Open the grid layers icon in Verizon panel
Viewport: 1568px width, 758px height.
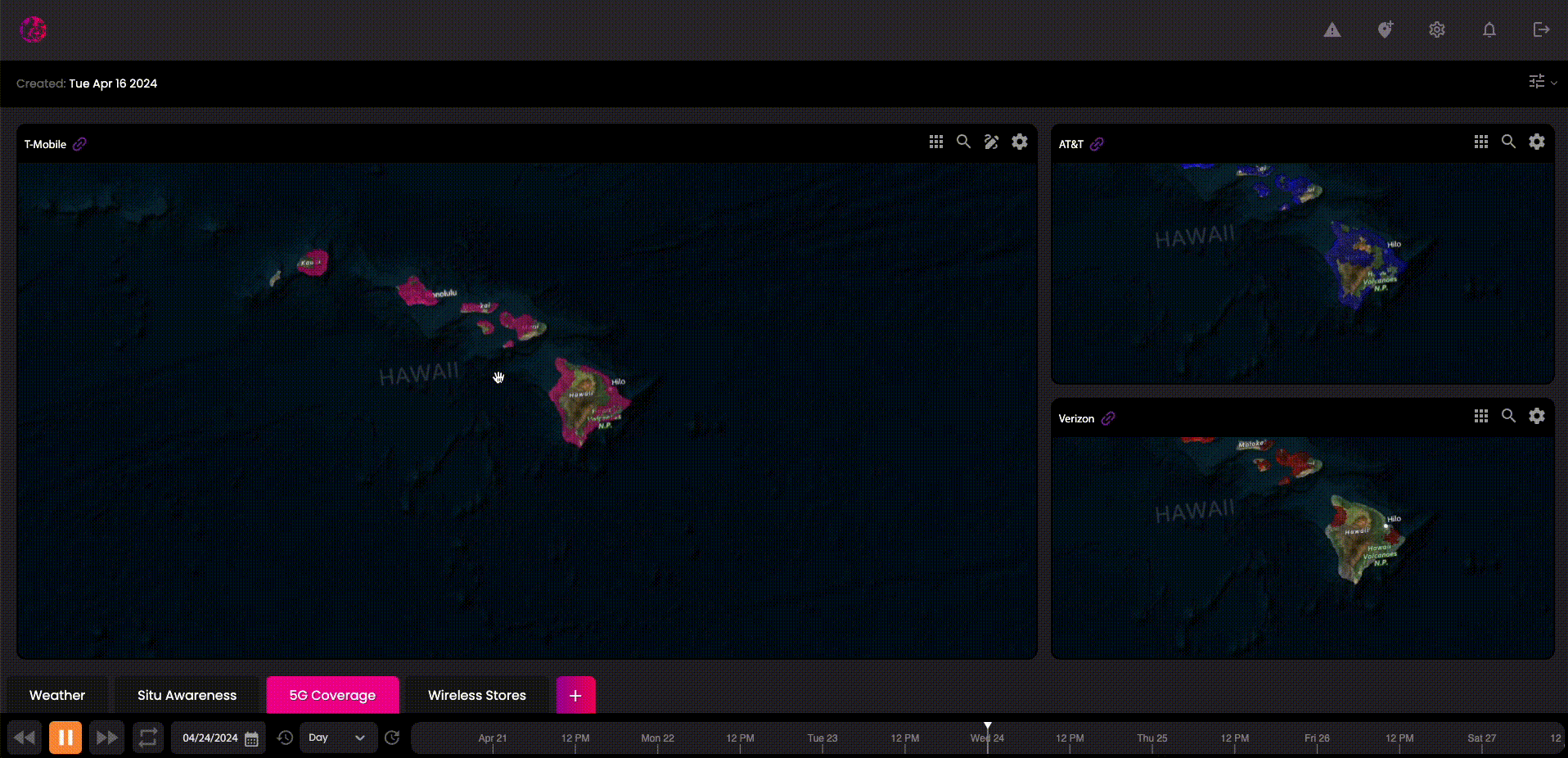click(1481, 416)
